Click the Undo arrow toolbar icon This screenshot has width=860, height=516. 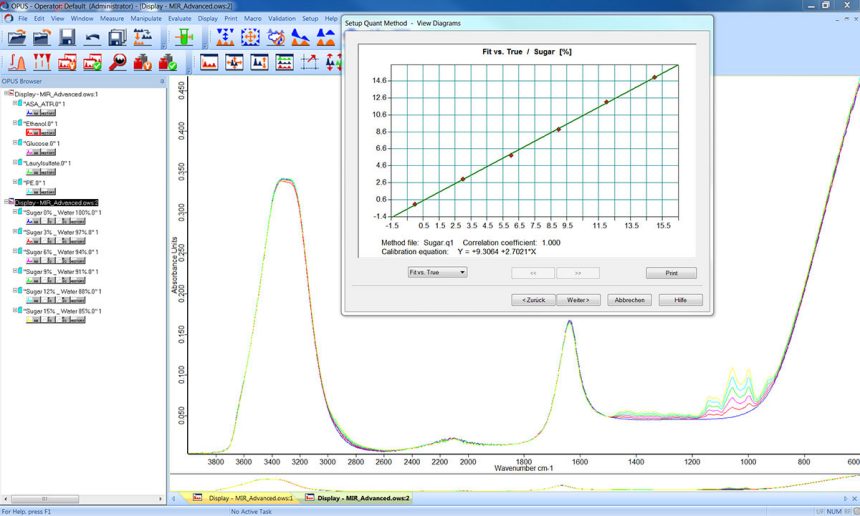[92, 37]
